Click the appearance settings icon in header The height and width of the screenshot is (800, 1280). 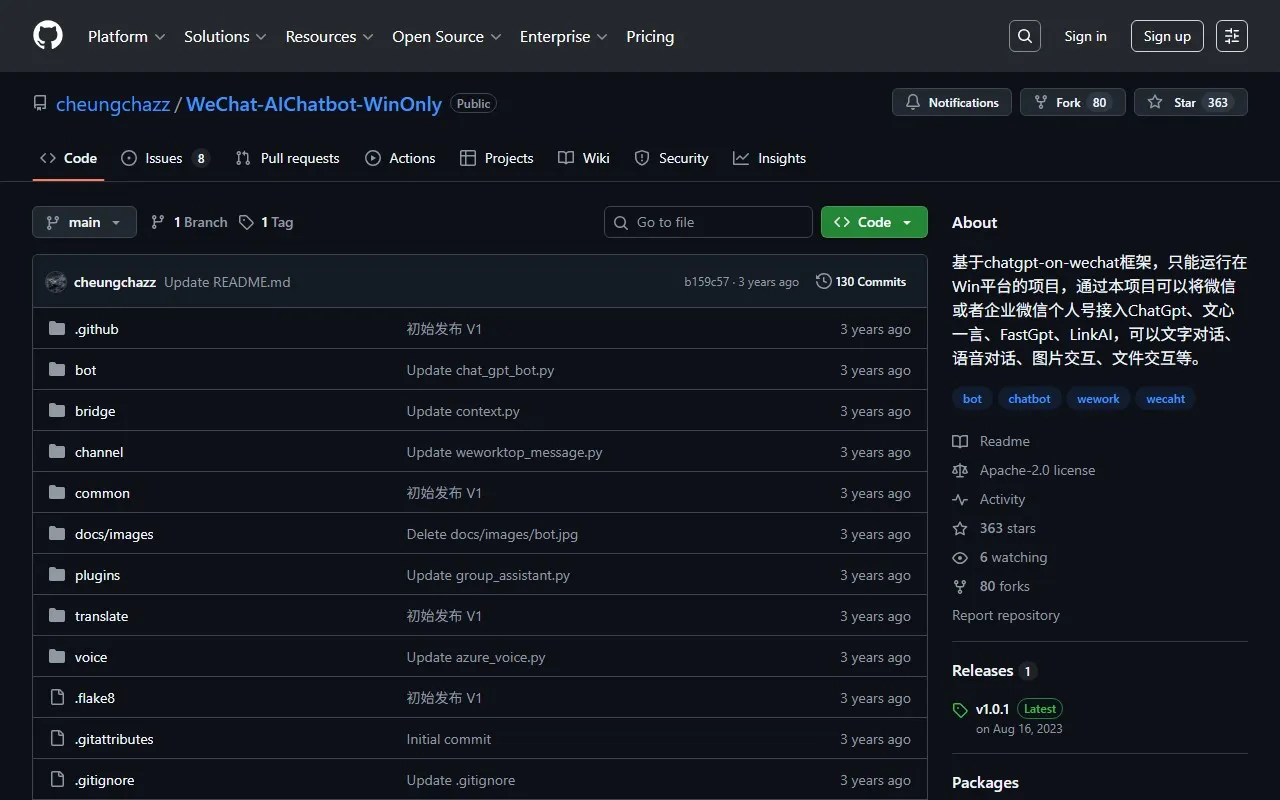(1231, 36)
